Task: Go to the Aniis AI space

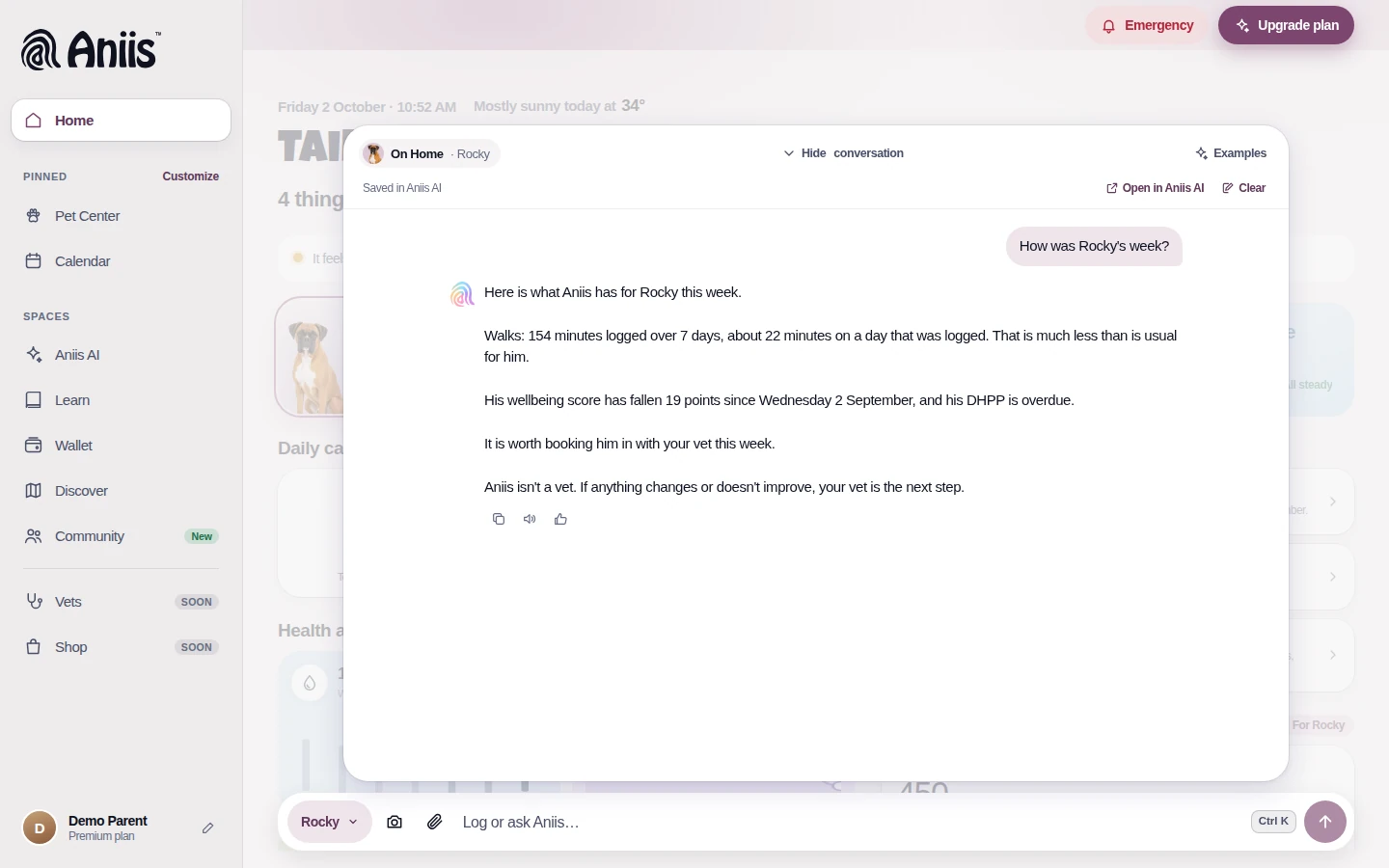Action: (x=122, y=355)
